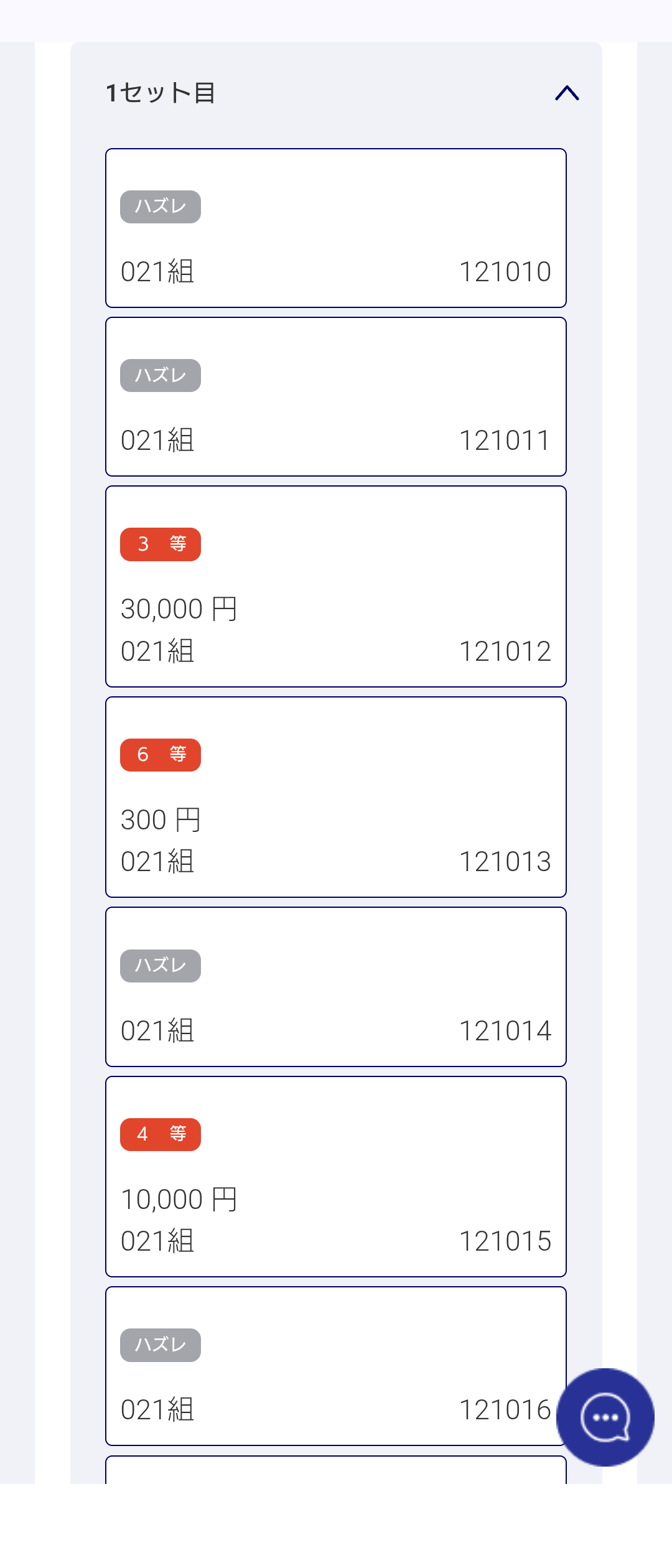Tap the ハズレ badge on ticket 121014
Screen dimensions: 672x1568
pyautogui.click(x=161, y=966)
